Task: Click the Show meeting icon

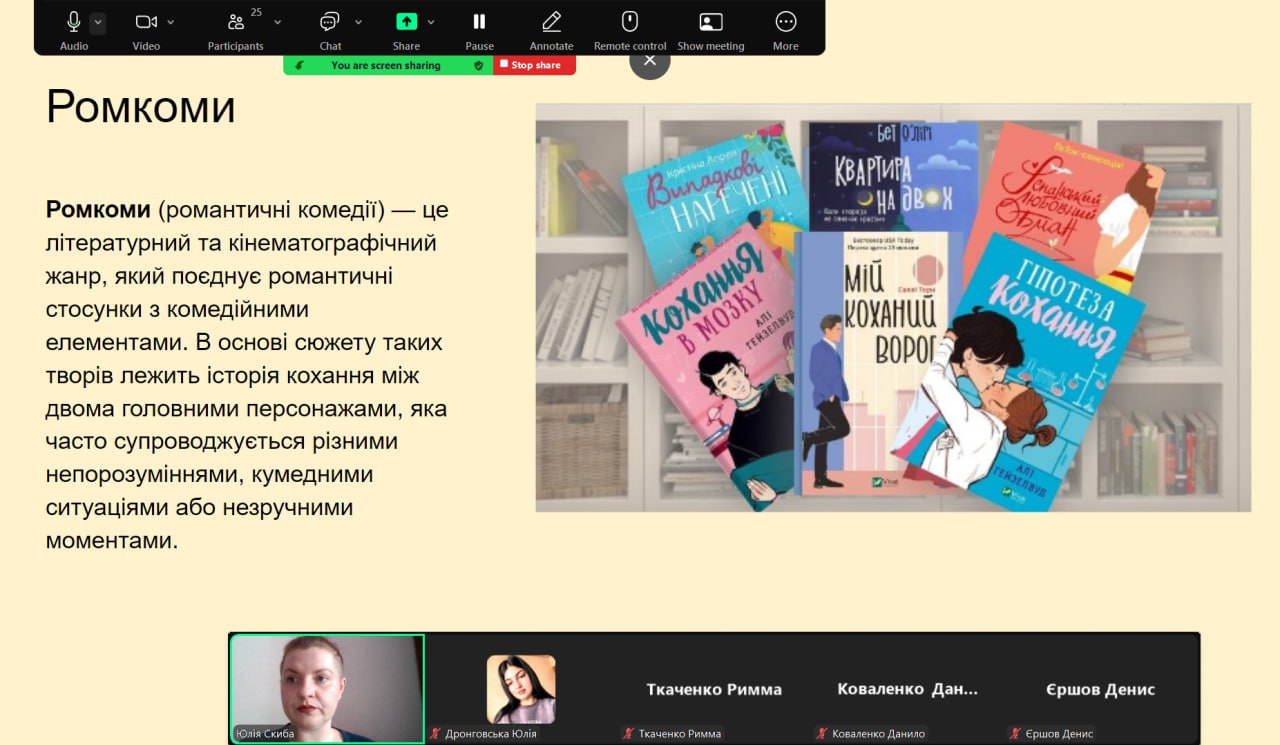Action: point(711,21)
